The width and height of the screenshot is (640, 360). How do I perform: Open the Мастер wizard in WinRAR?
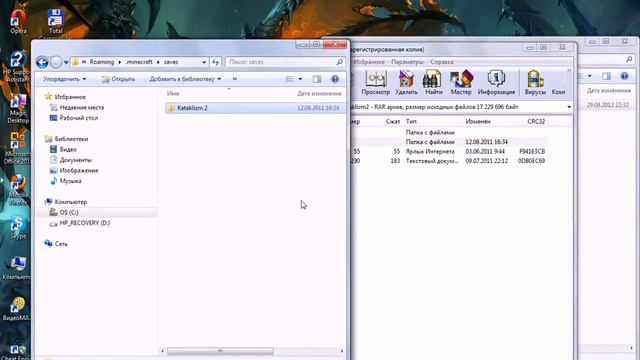coord(461,83)
